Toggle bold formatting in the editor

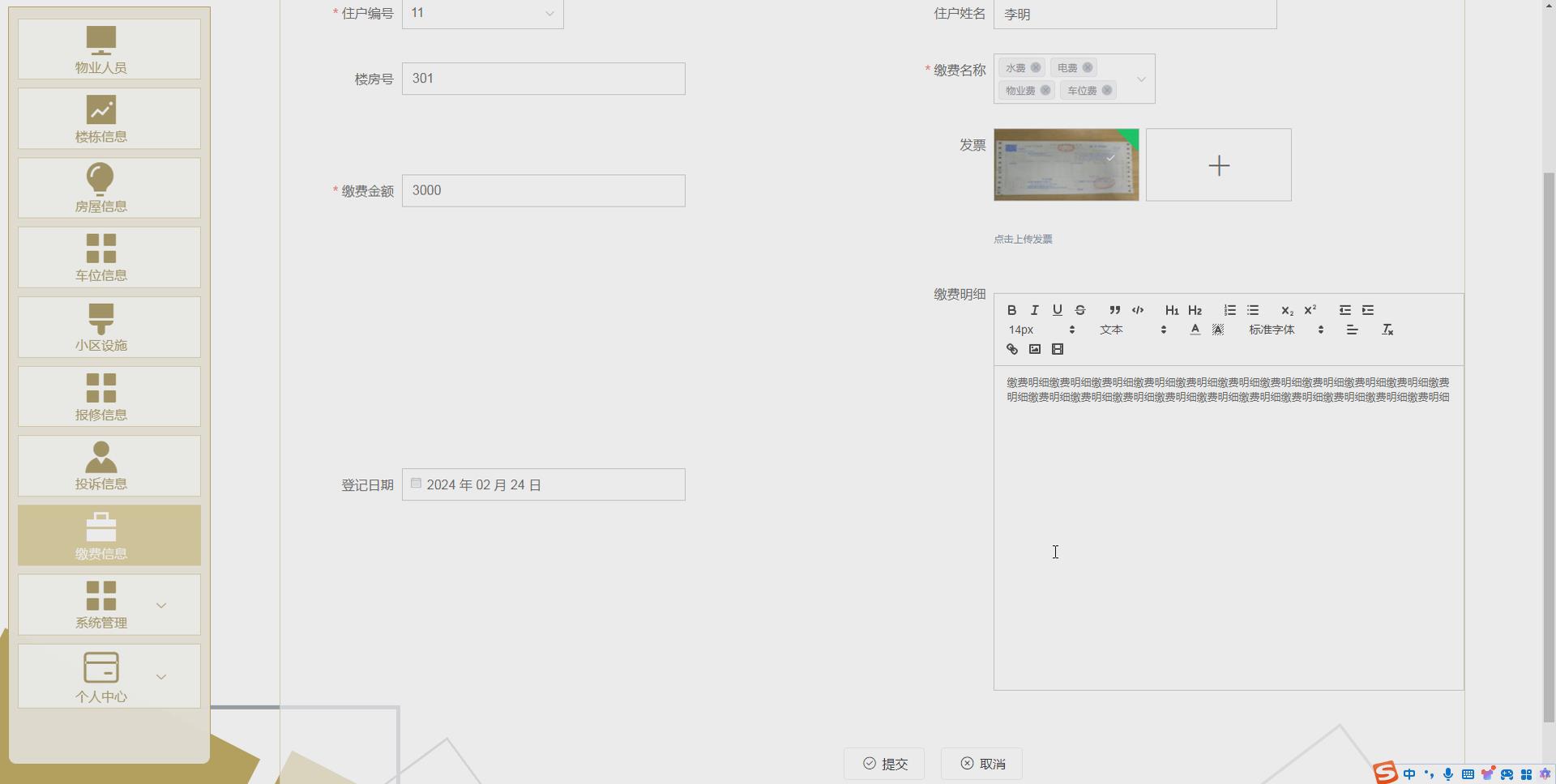(x=1011, y=310)
